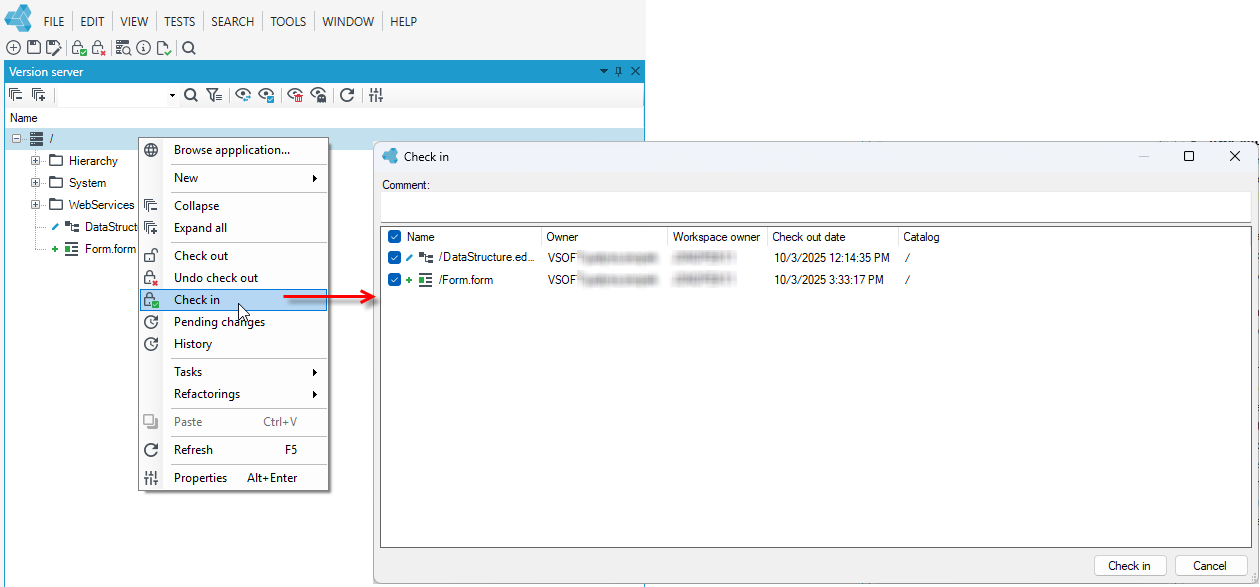Image resolution: width=1260 pixels, height=587 pixels.
Task: Click the list-with-magnifier icon in main toolbar
Action: tap(124, 47)
